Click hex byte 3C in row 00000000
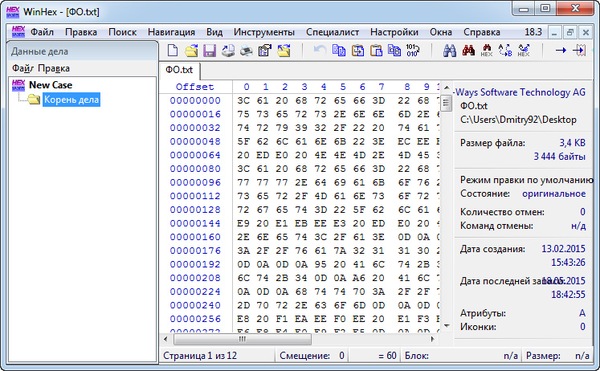This screenshot has height=371, width=600. (x=243, y=101)
